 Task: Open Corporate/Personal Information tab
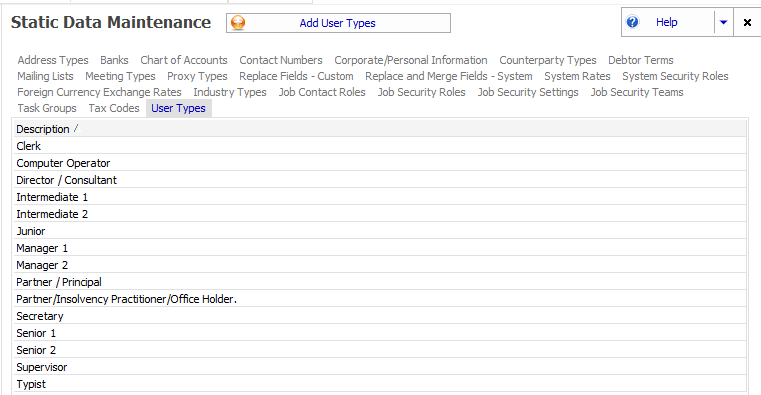coord(411,60)
